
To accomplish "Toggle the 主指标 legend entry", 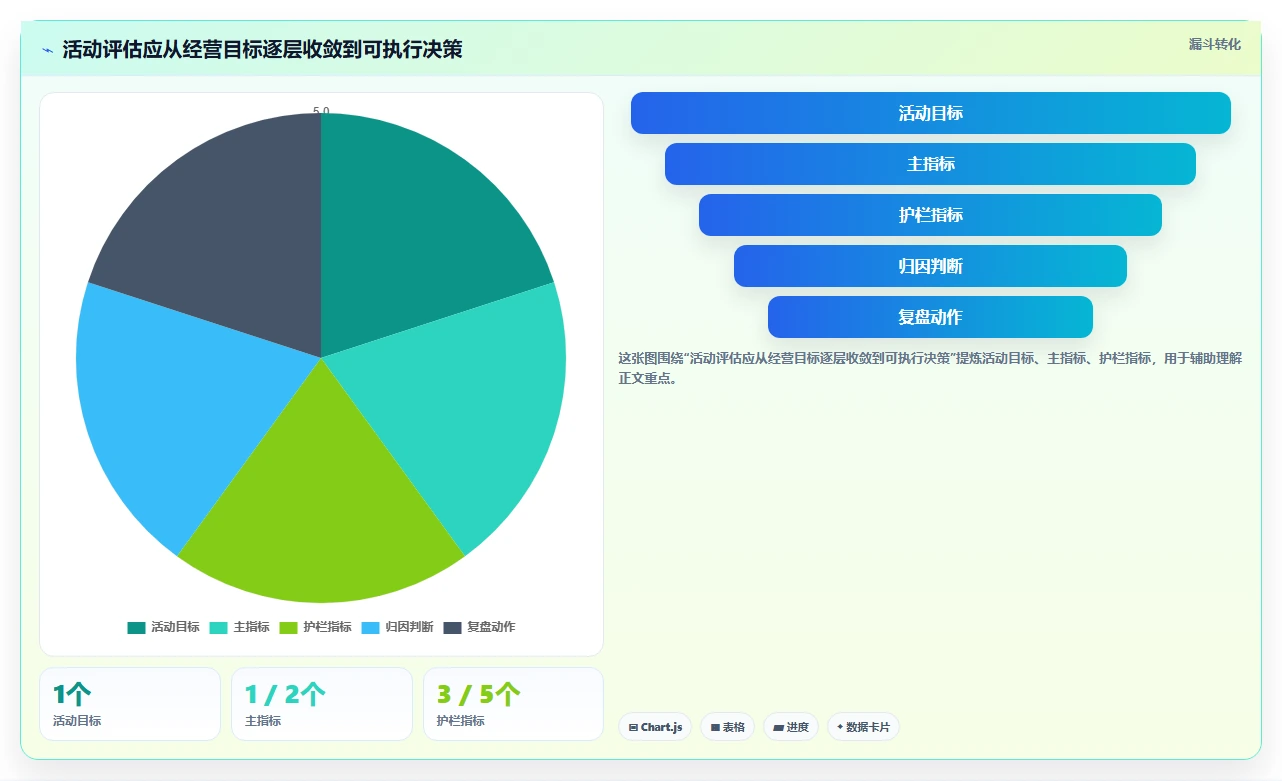I will pos(239,627).
